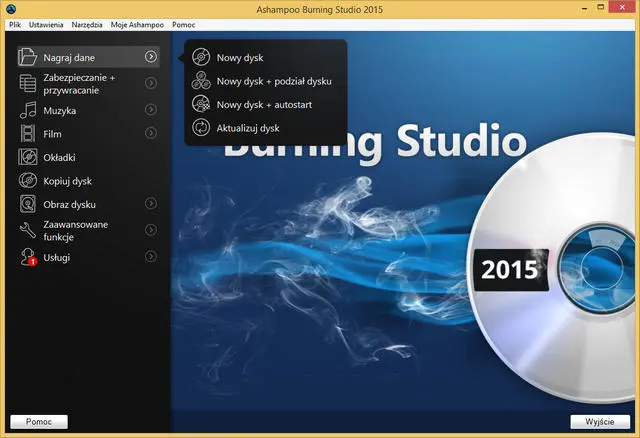Select Film label in sidebar
This screenshot has height=438, width=640.
52,134
